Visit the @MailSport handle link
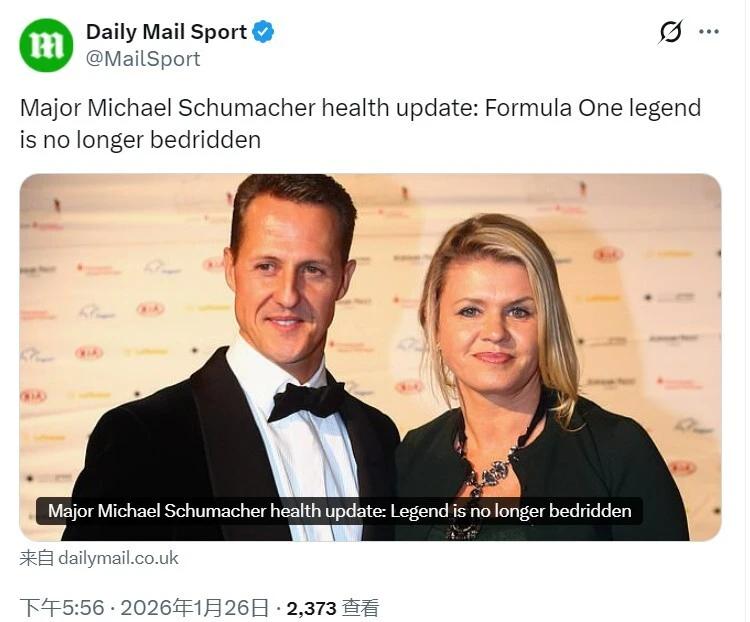The image size is (750, 622). [x=143, y=59]
